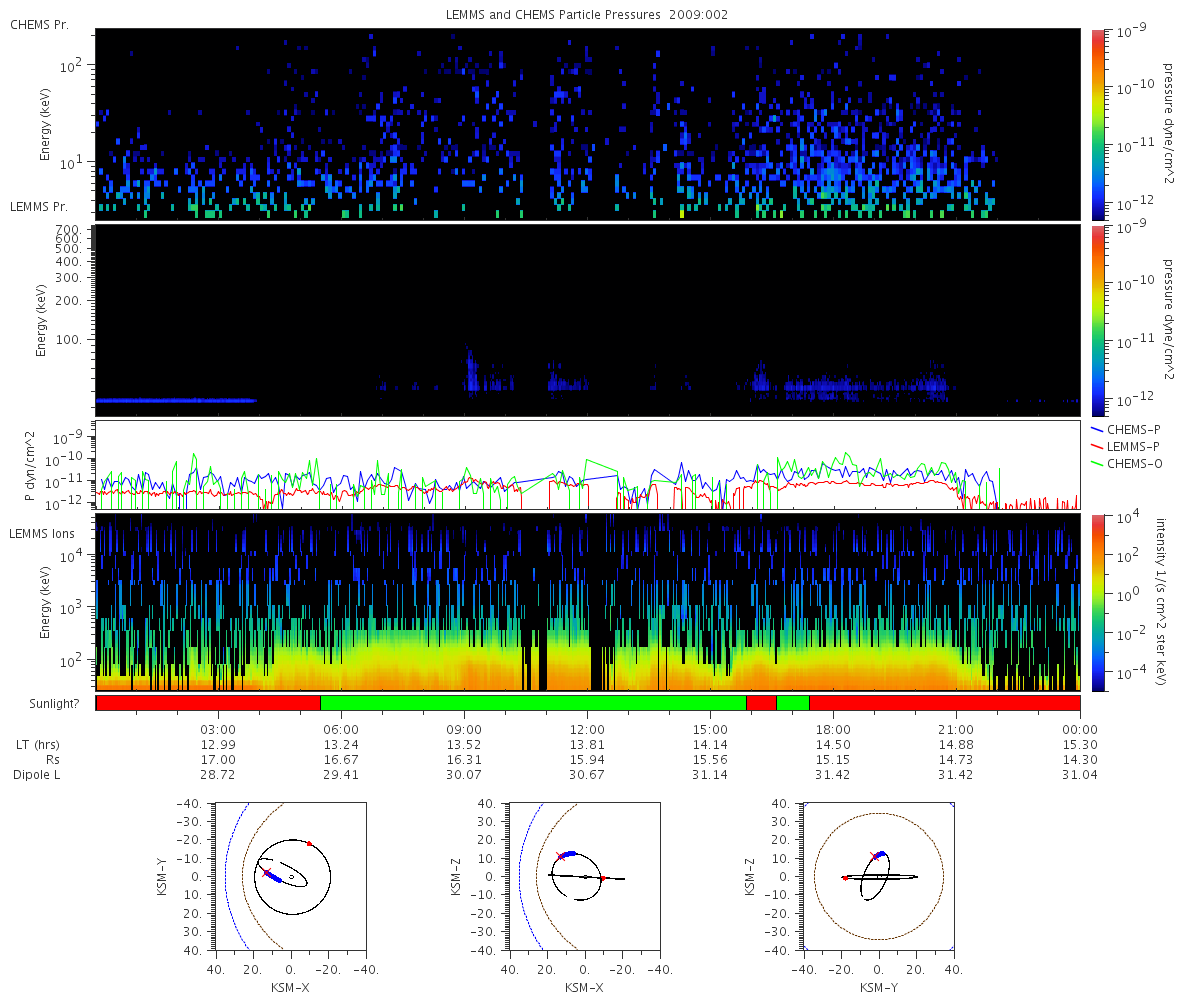Click the horizontal blue band in LEMMS pressure panel

[176, 400]
